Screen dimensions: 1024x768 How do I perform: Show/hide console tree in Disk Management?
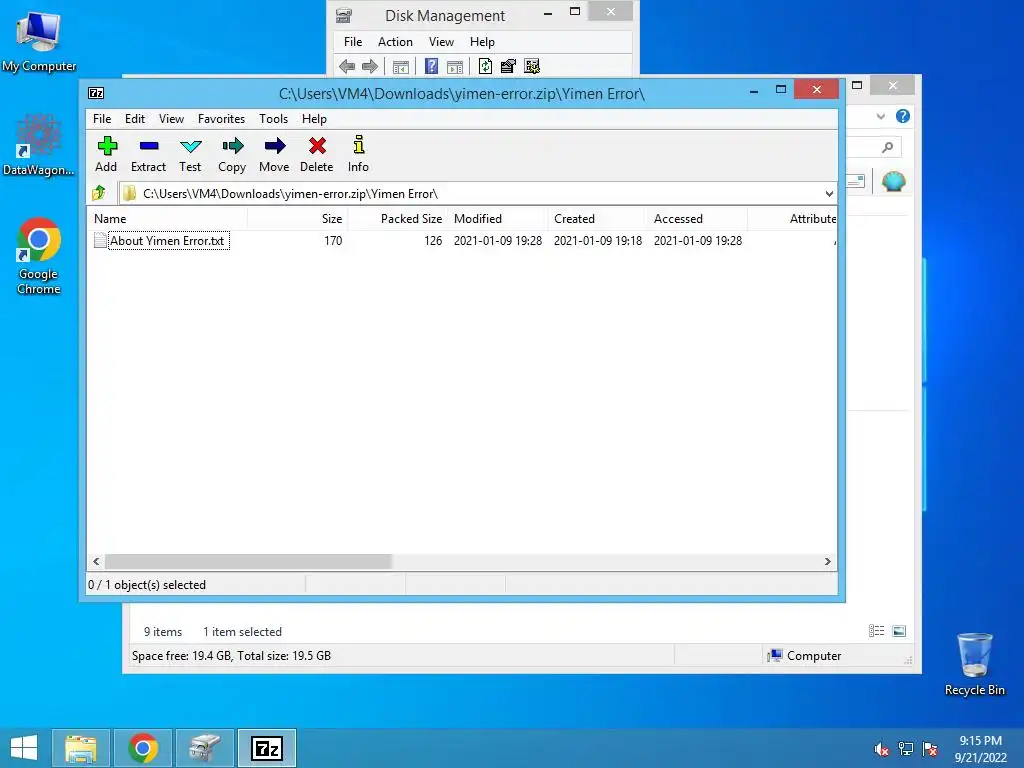(401, 67)
